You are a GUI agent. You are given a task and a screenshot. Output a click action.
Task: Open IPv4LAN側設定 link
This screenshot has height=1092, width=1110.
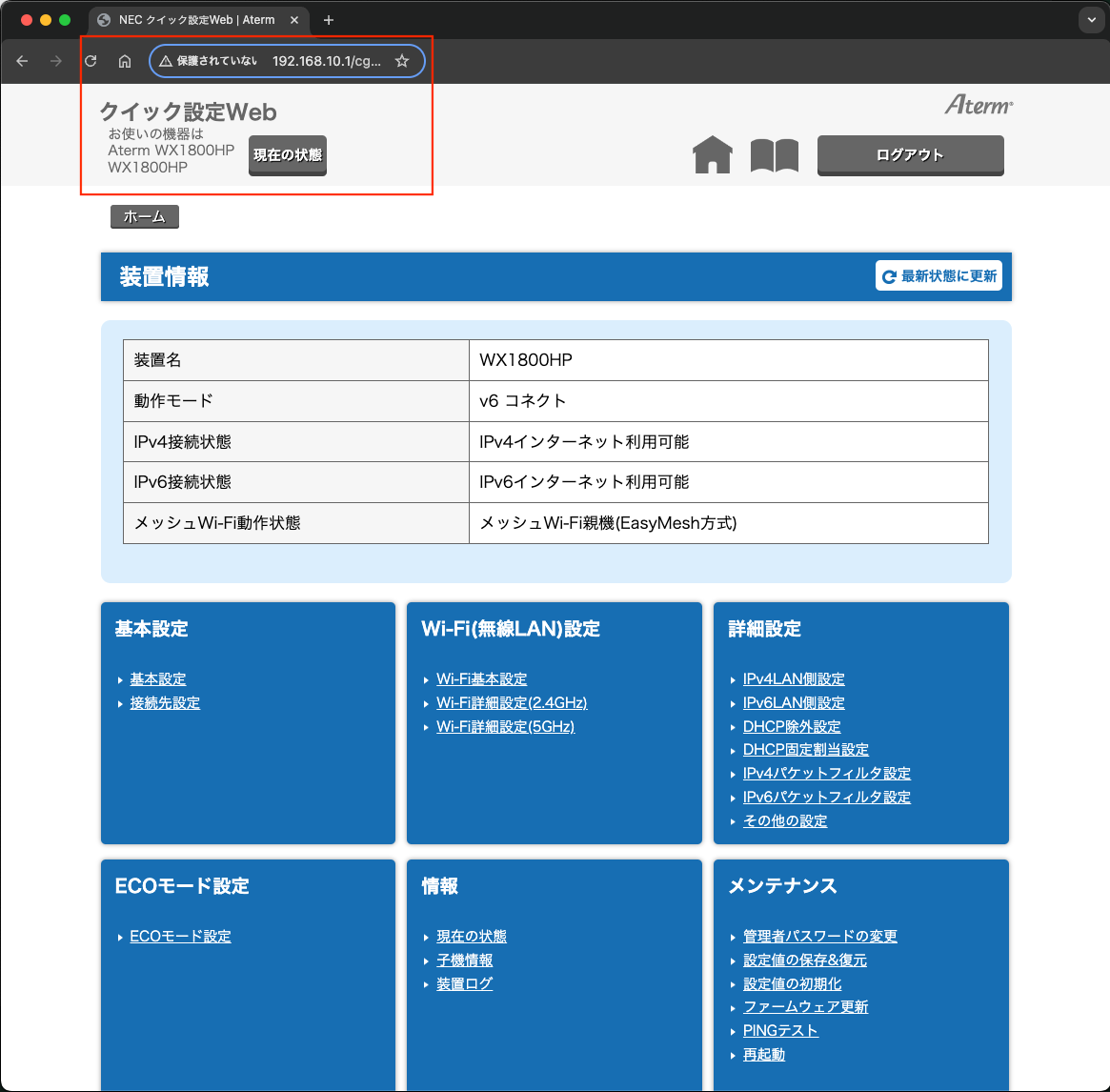click(794, 679)
